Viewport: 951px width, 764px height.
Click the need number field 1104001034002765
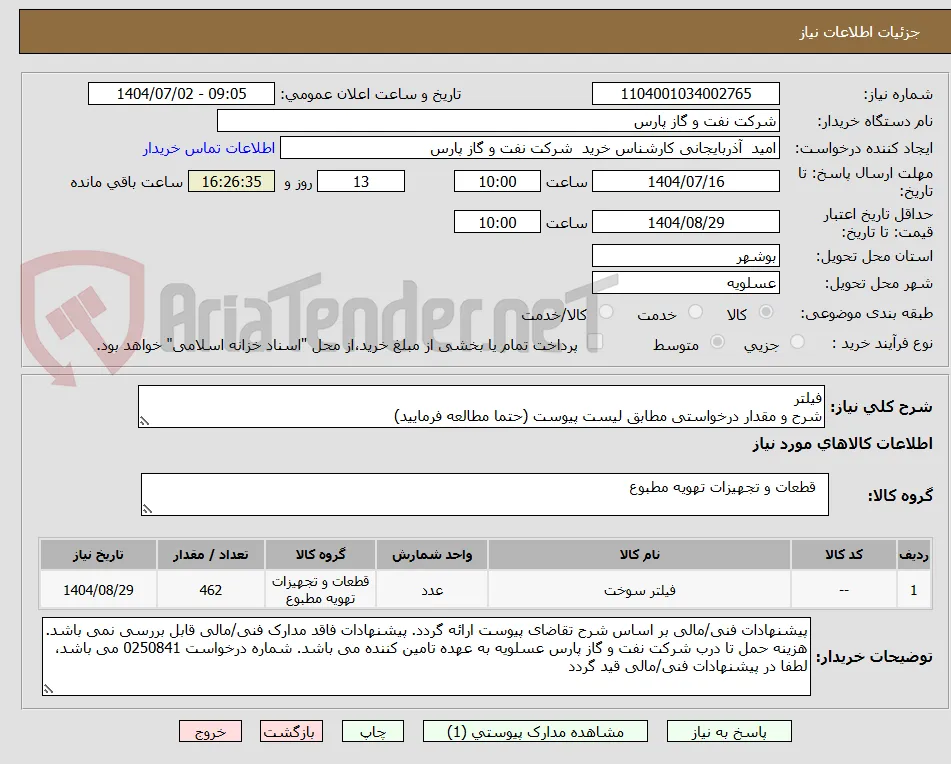click(685, 94)
